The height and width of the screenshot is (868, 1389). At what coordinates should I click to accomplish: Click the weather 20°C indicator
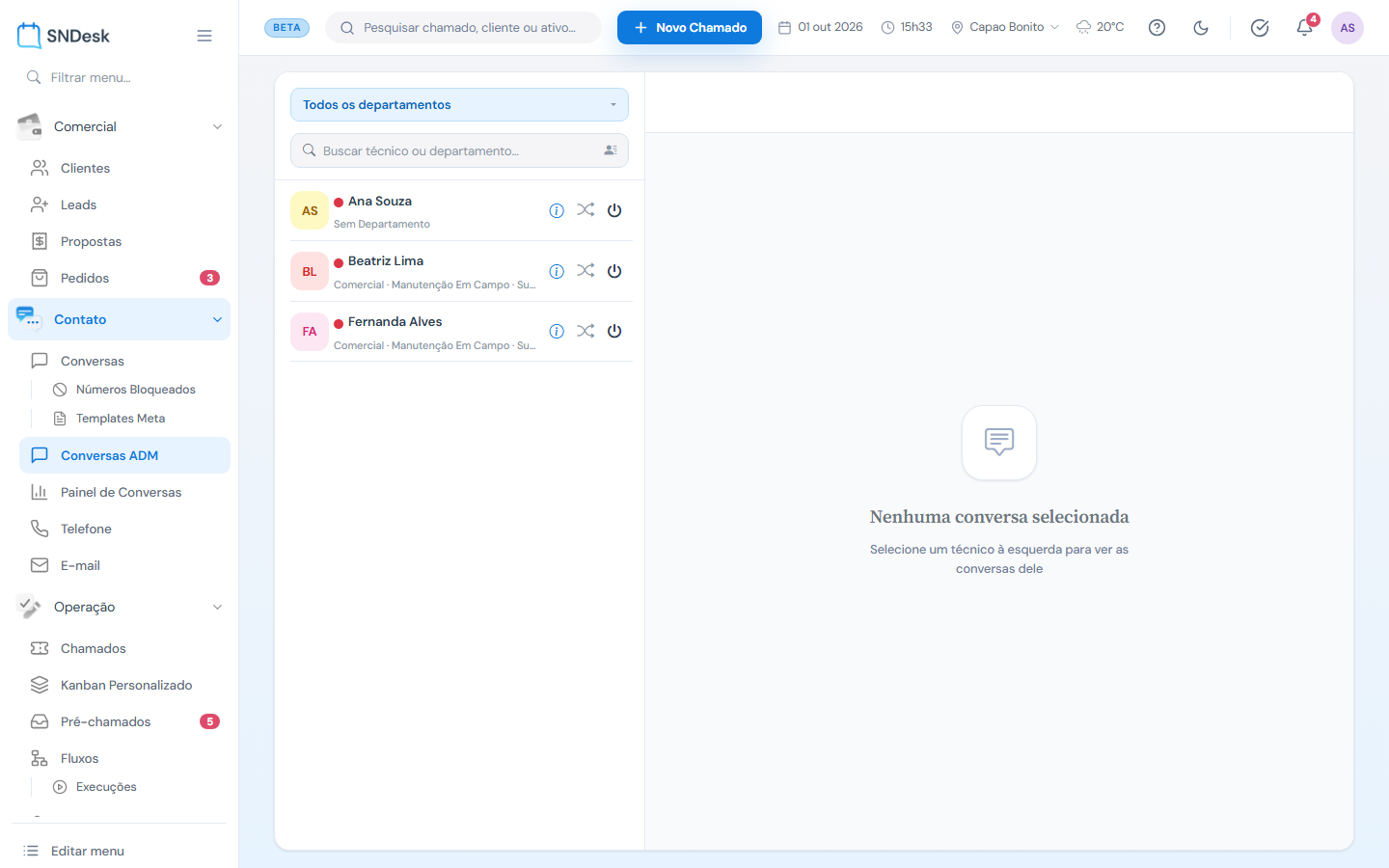coord(1100,27)
